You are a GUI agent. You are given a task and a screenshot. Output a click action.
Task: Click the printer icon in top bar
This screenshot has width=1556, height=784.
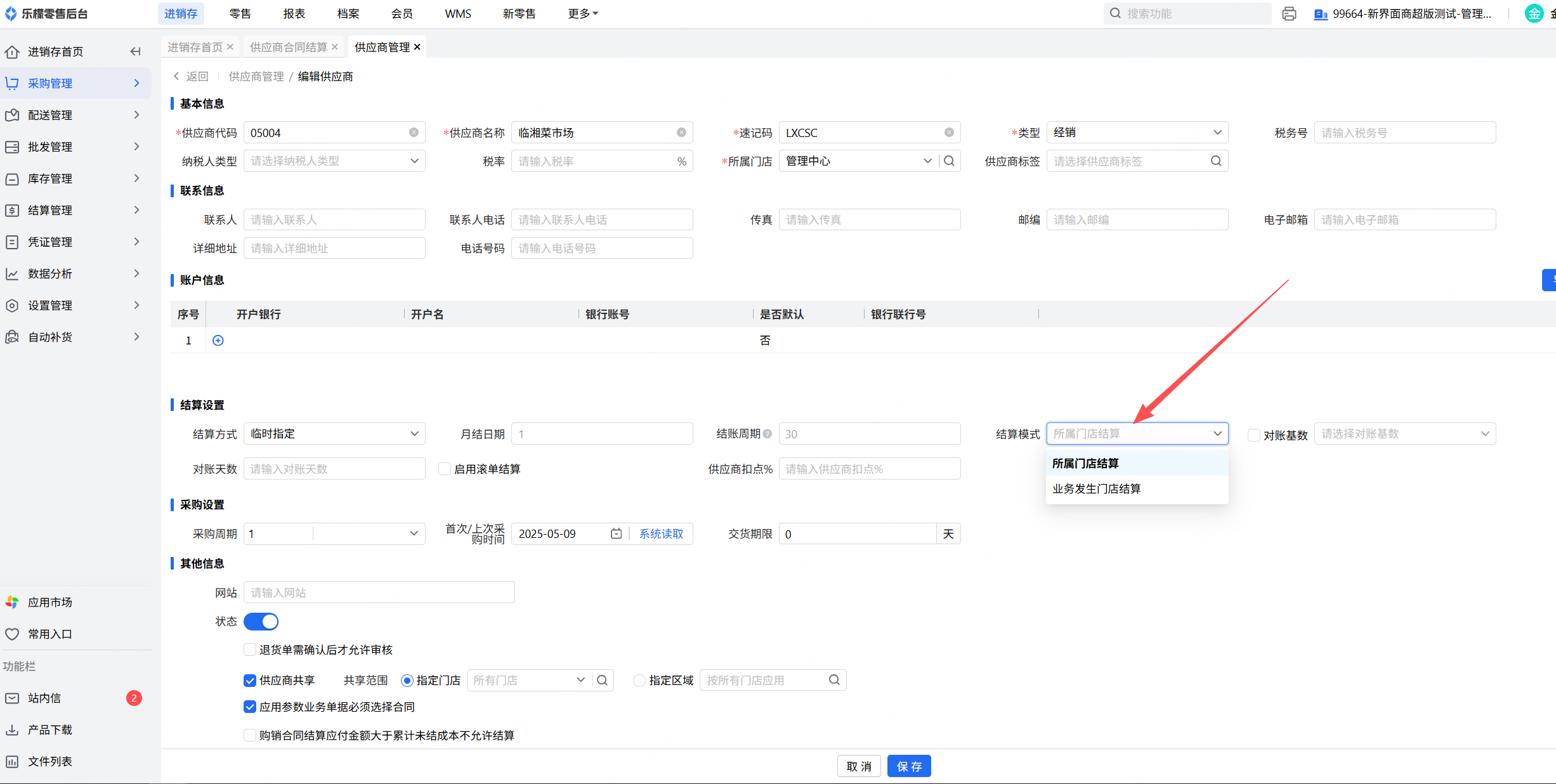[x=1288, y=14]
